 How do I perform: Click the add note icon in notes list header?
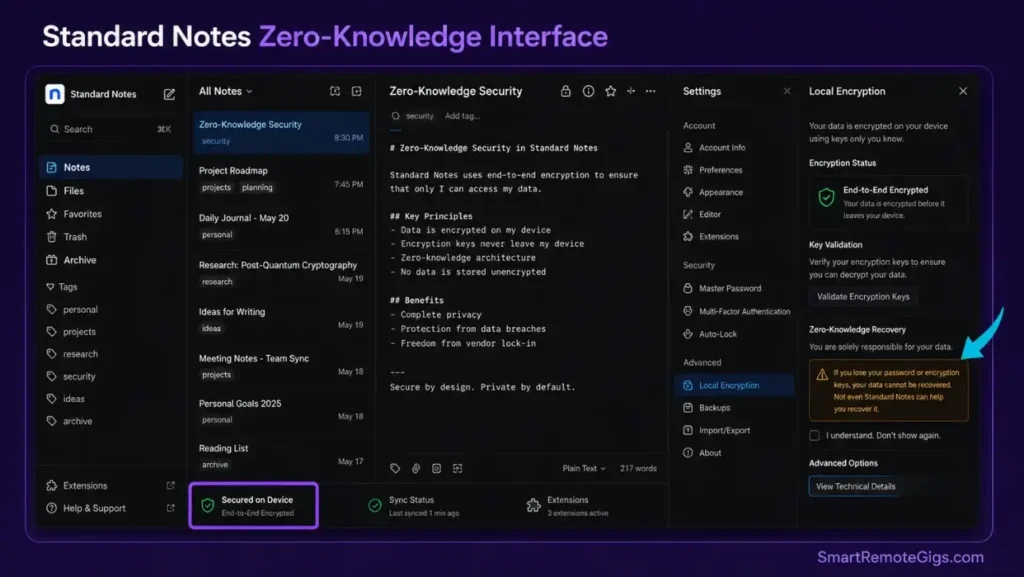[x=357, y=91]
